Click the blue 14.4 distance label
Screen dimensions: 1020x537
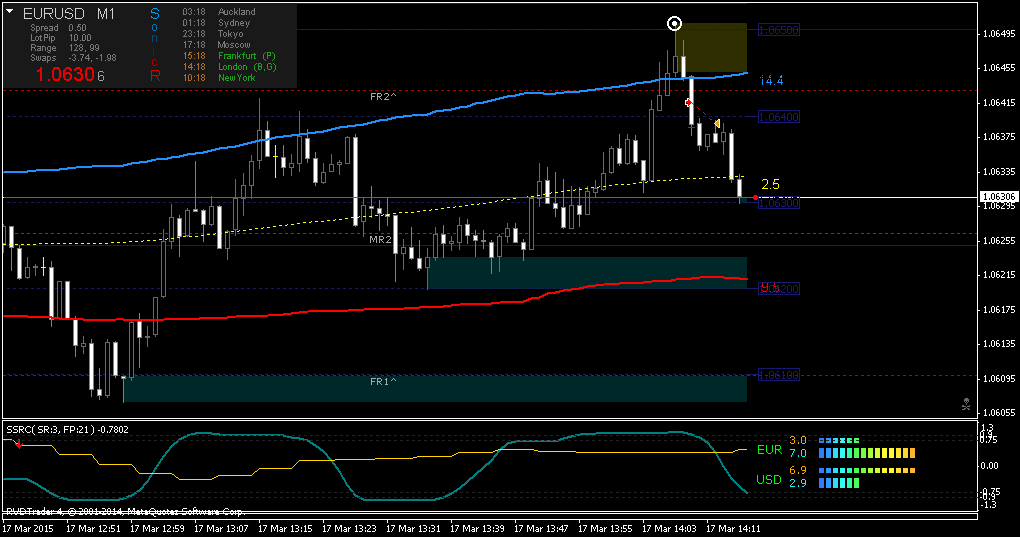[x=772, y=81]
